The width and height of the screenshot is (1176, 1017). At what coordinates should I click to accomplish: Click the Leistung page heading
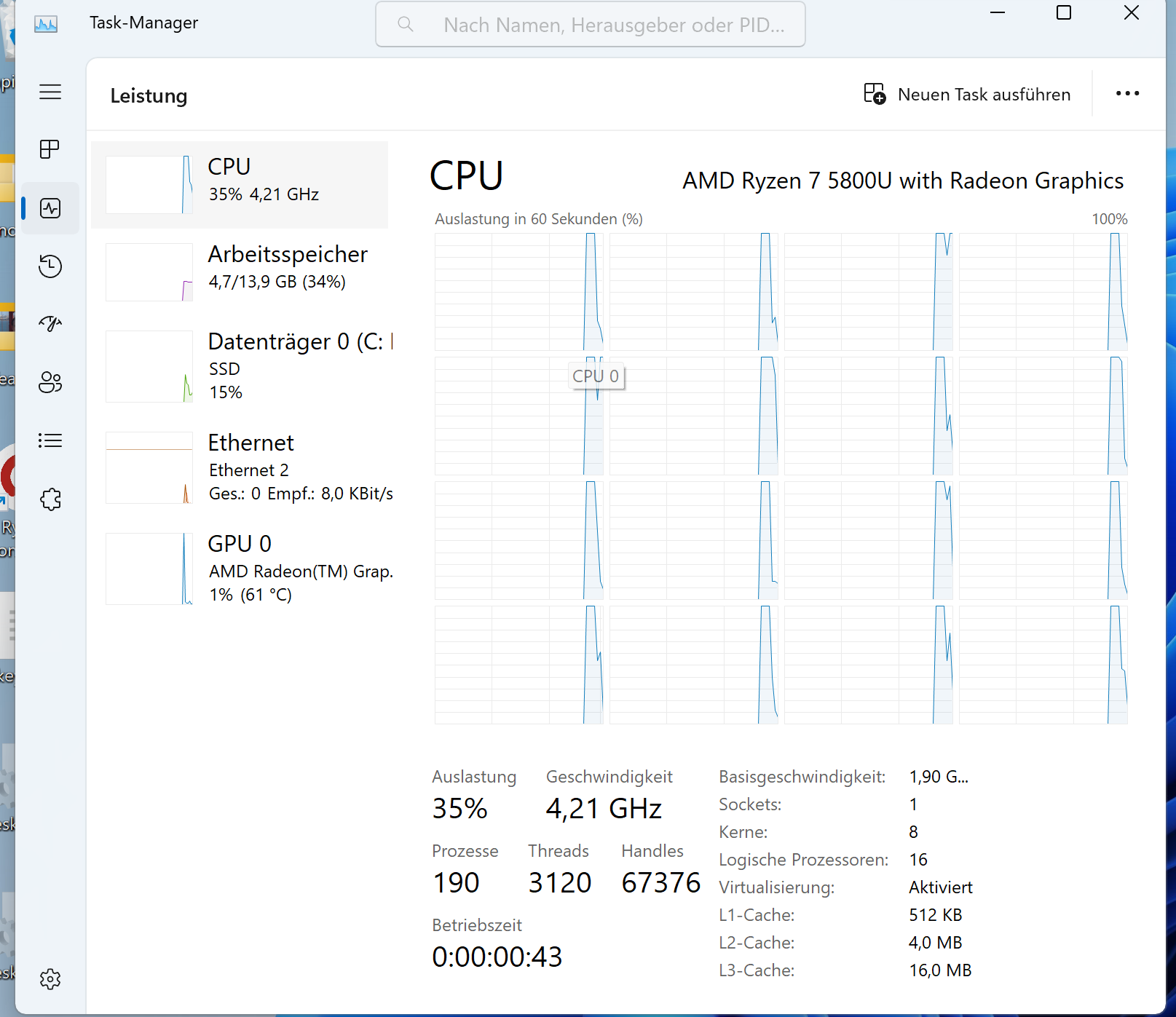(x=149, y=96)
